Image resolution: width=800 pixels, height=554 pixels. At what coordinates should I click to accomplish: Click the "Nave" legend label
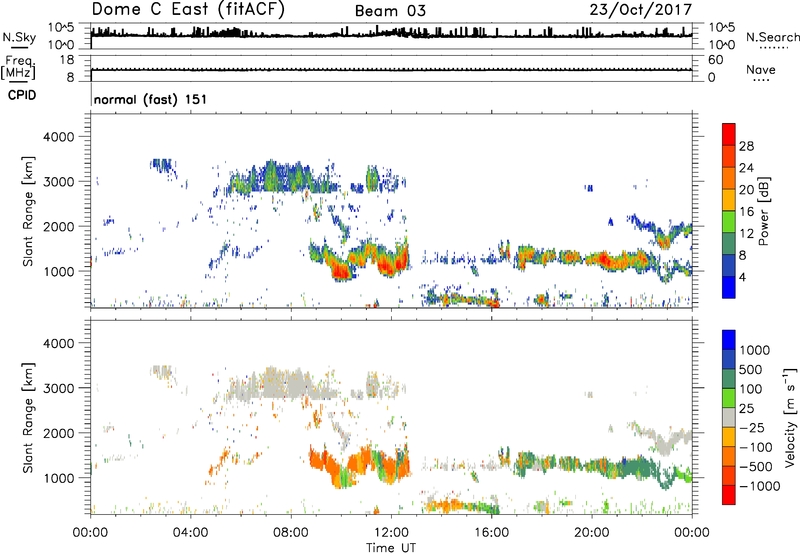click(x=761, y=69)
